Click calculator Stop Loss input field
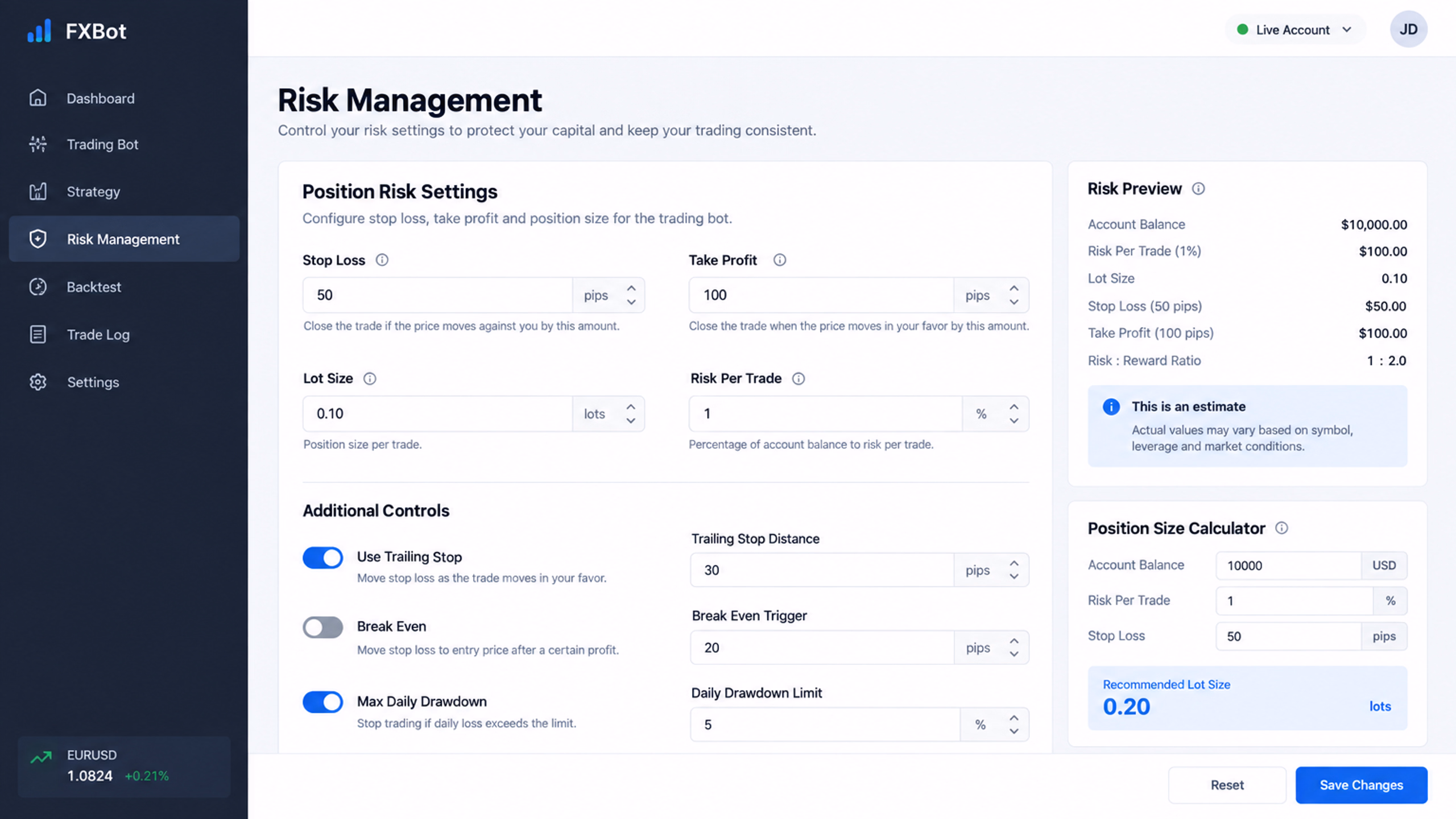This screenshot has width=1456, height=819. (1288, 636)
